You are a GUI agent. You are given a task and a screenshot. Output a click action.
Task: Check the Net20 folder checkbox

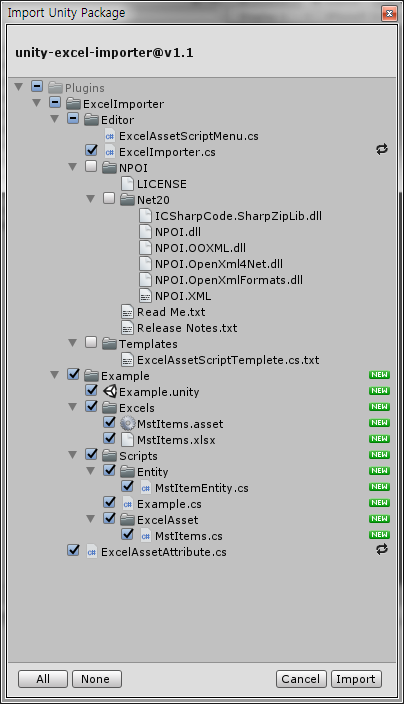pyautogui.click(x=109, y=198)
